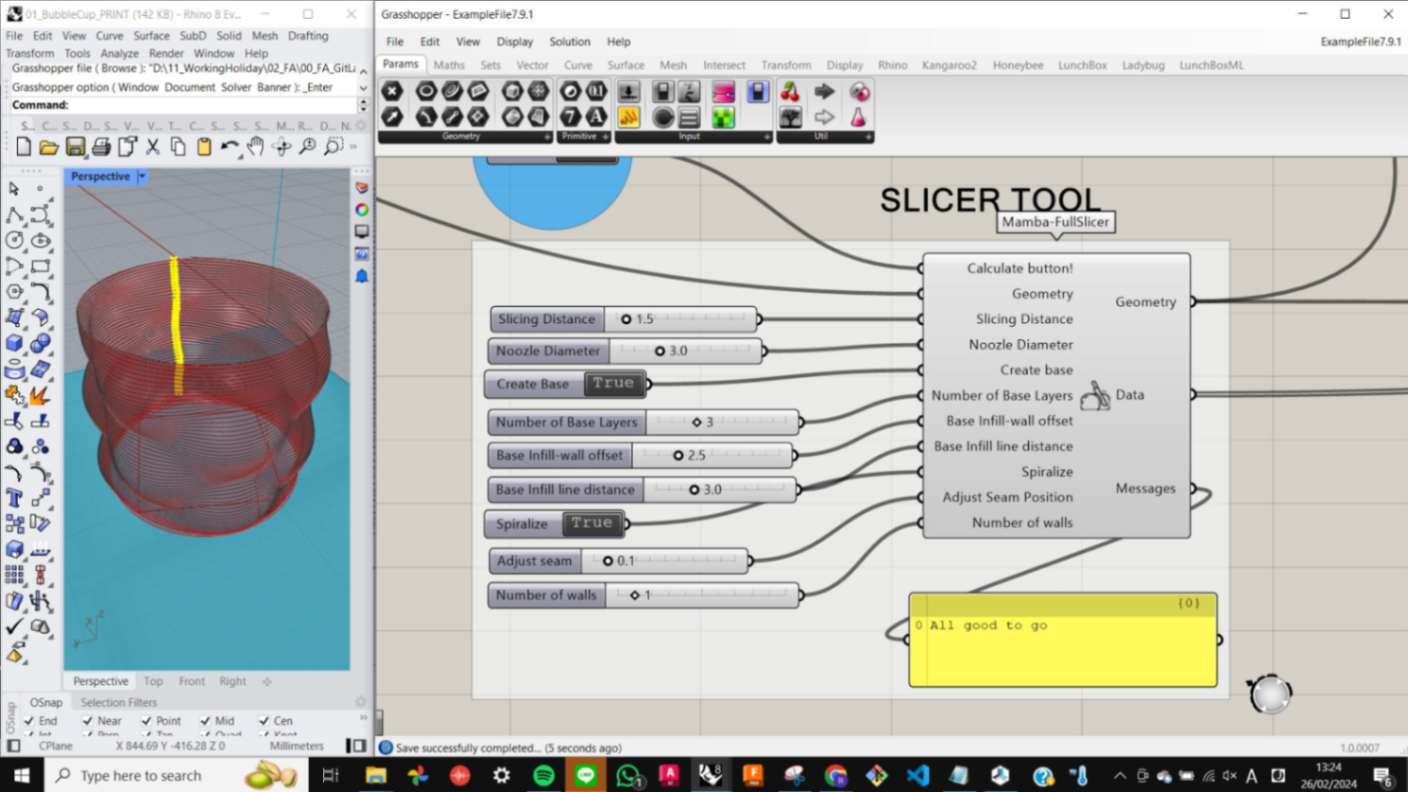Click the pink flask icon in Util group
Image resolution: width=1408 pixels, height=792 pixels.
[x=859, y=117]
